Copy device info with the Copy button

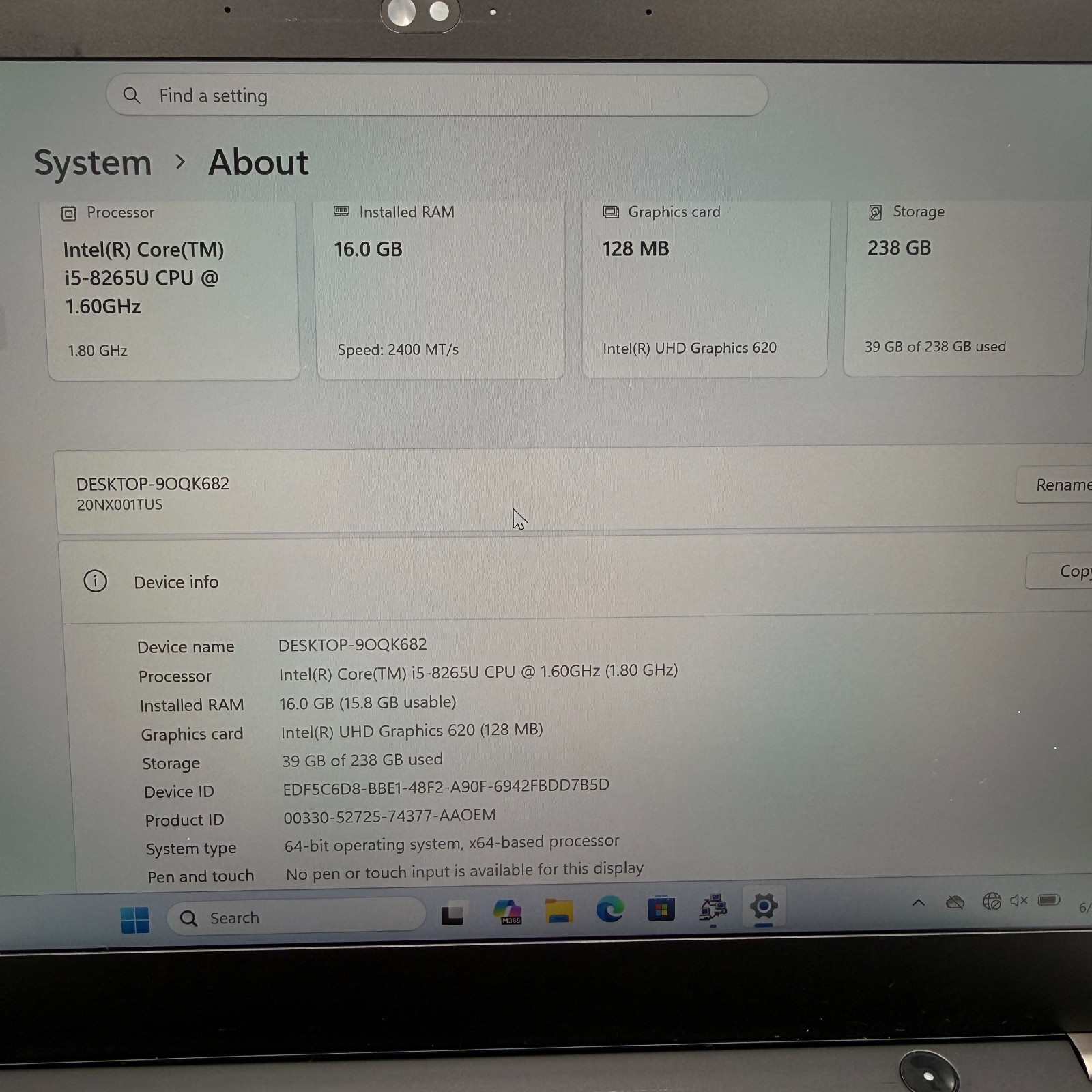pos(1060,571)
